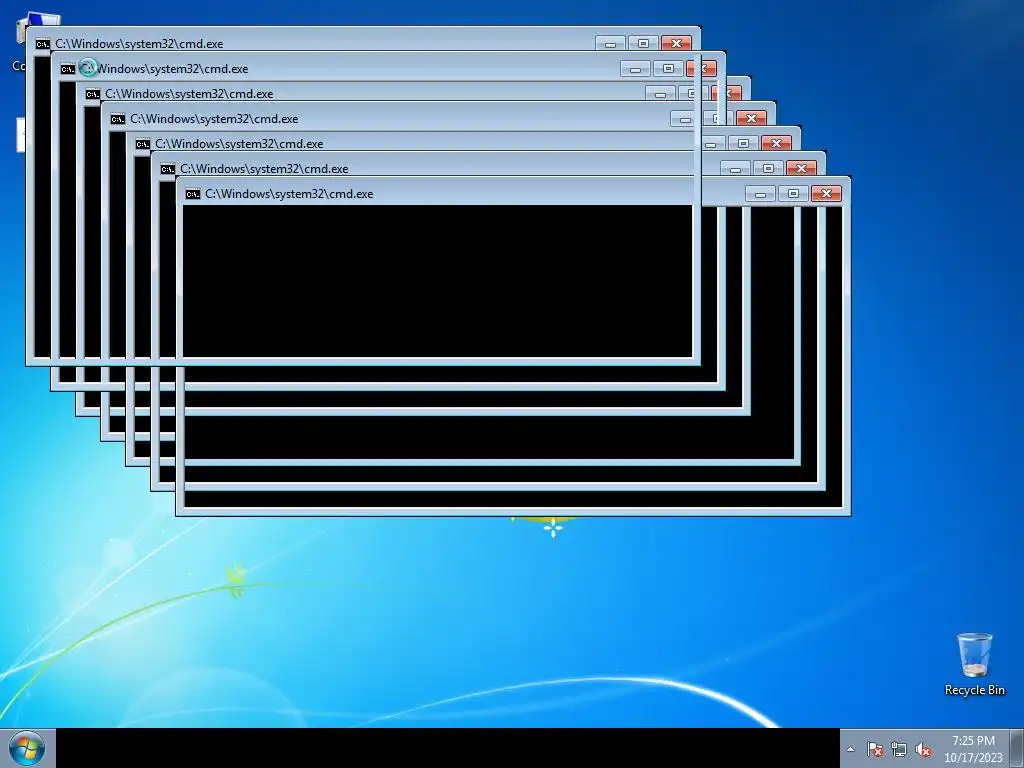Maximize the lowest cmd.exe window
Screen dimensions: 1024x768
[x=793, y=194]
